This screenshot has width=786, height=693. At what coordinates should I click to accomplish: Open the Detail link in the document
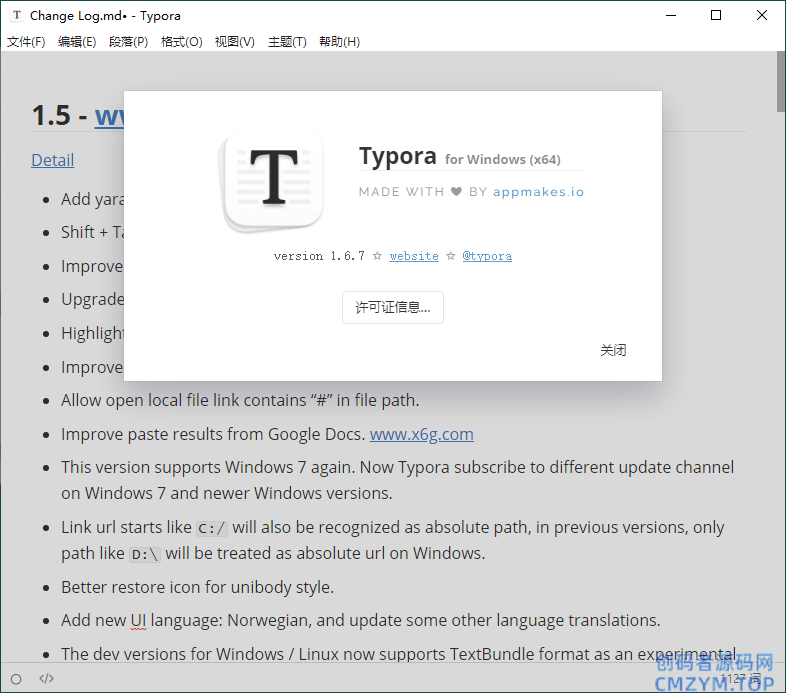coord(52,160)
